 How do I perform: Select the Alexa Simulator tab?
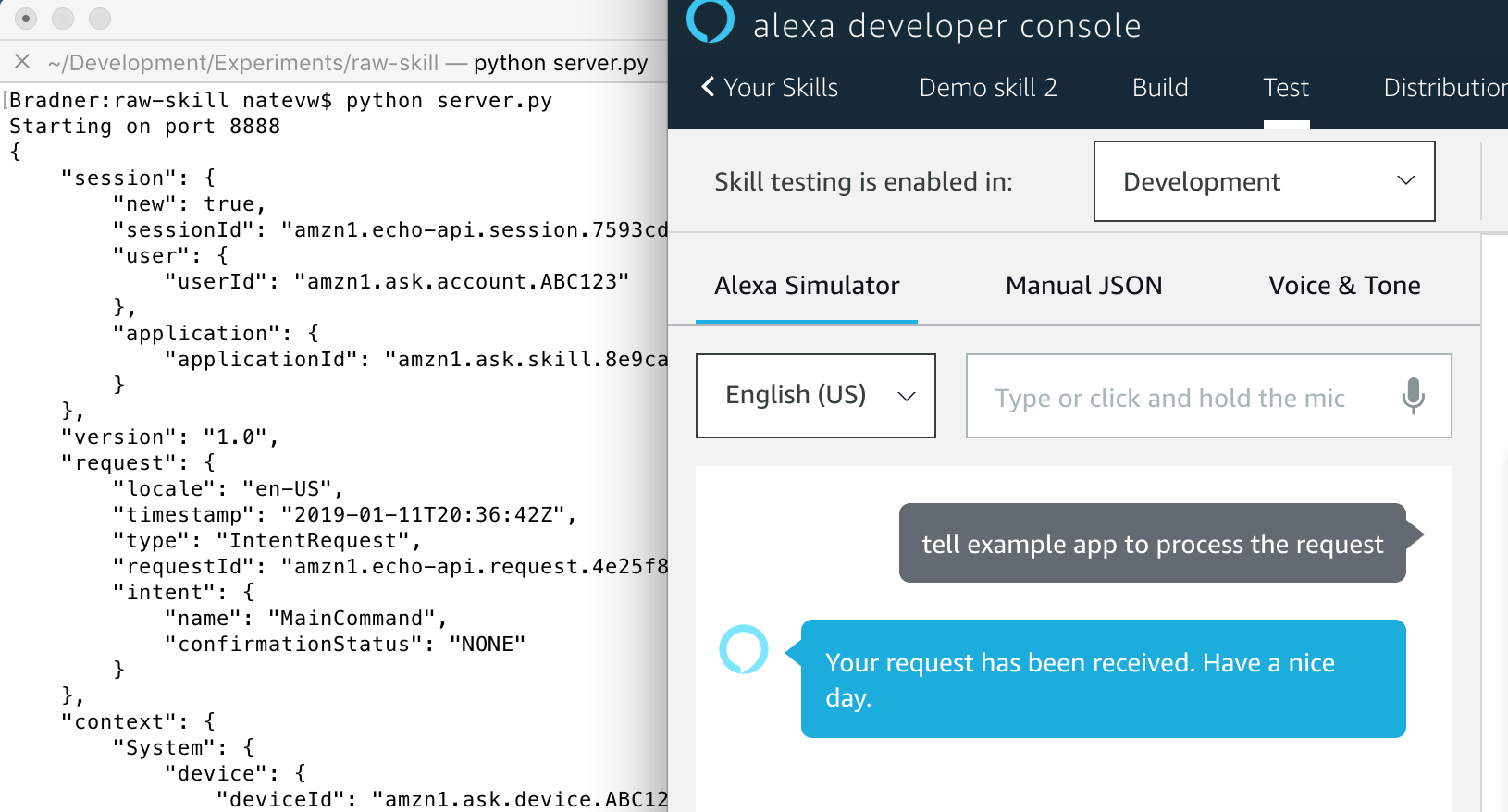click(807, 286)
